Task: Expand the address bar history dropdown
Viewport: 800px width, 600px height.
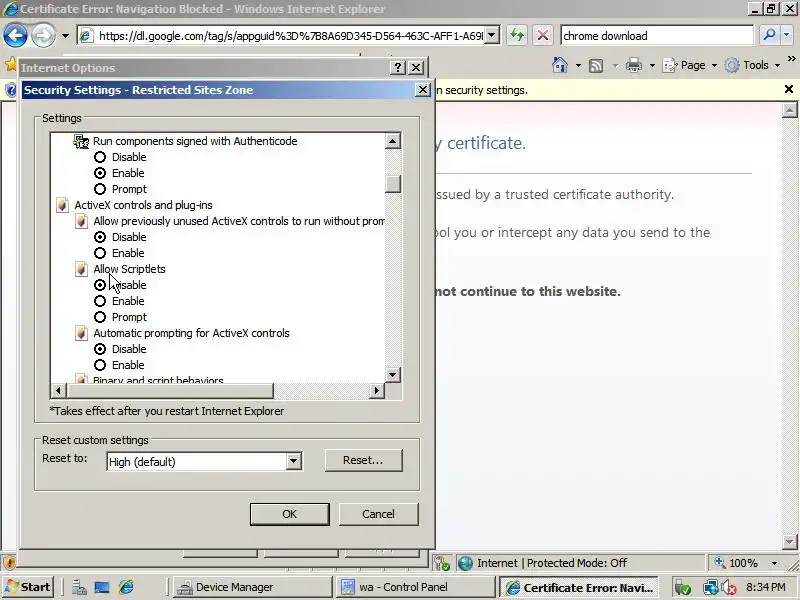Action: 492,36
